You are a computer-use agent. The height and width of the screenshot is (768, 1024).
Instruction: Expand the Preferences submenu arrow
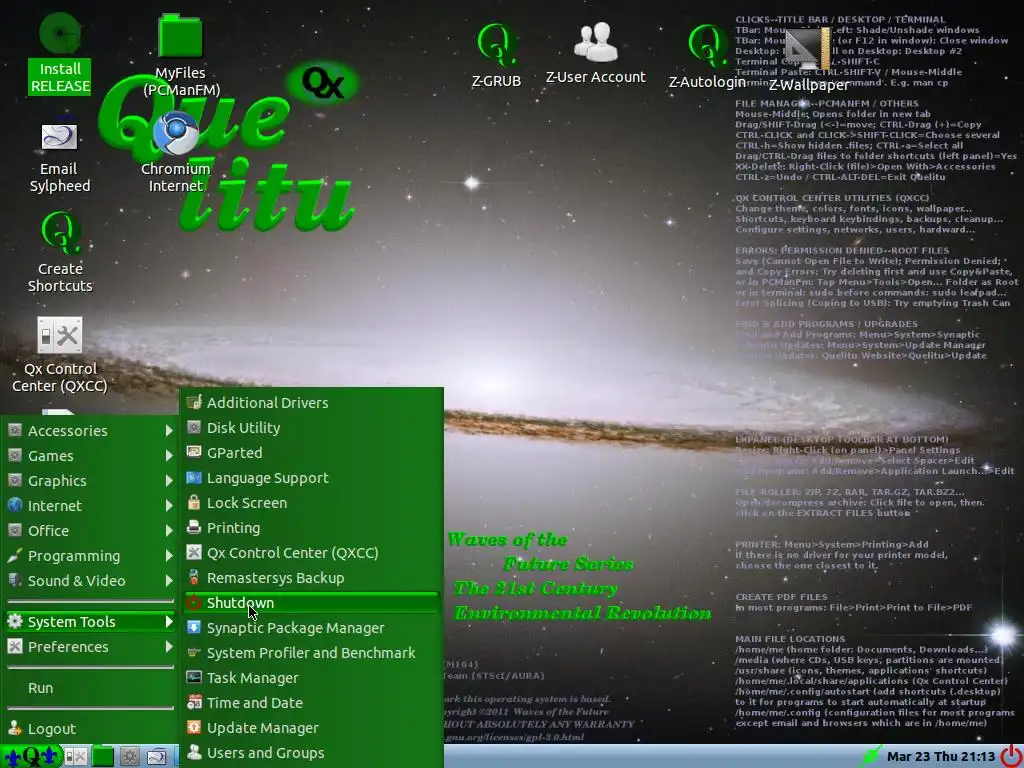169,647
